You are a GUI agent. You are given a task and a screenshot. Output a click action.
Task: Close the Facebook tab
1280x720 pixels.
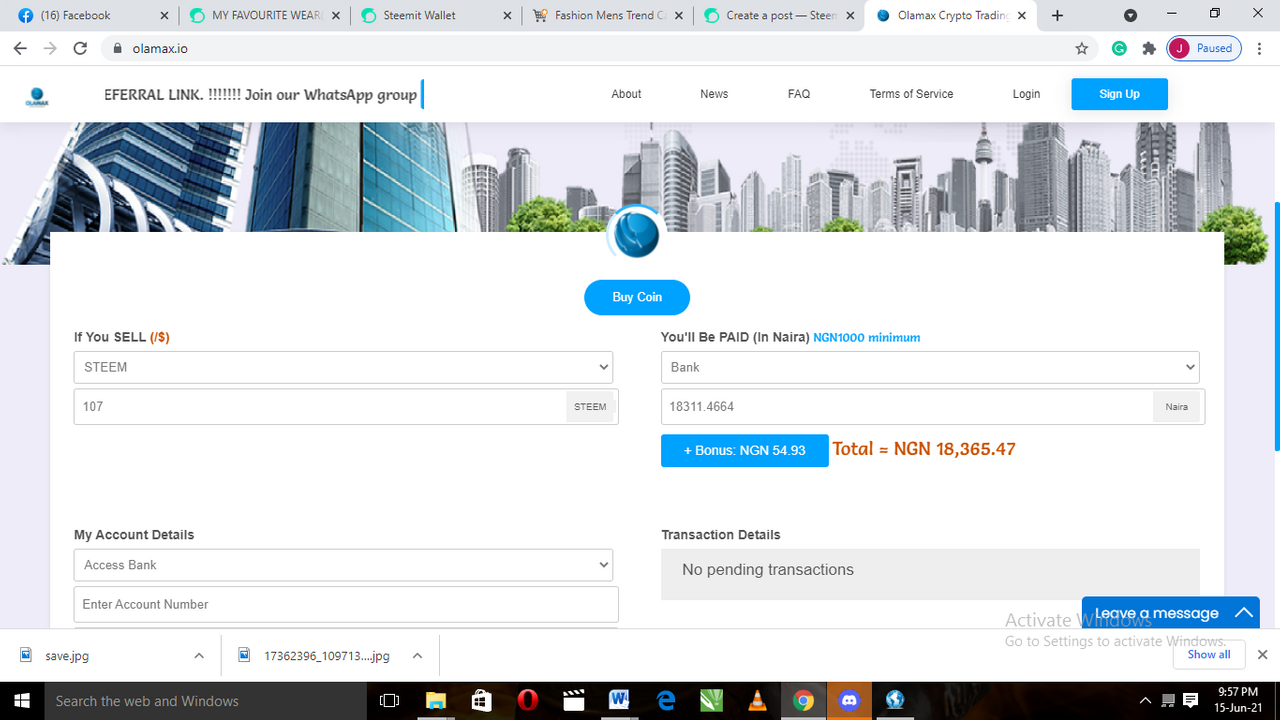tap(165, 16)
